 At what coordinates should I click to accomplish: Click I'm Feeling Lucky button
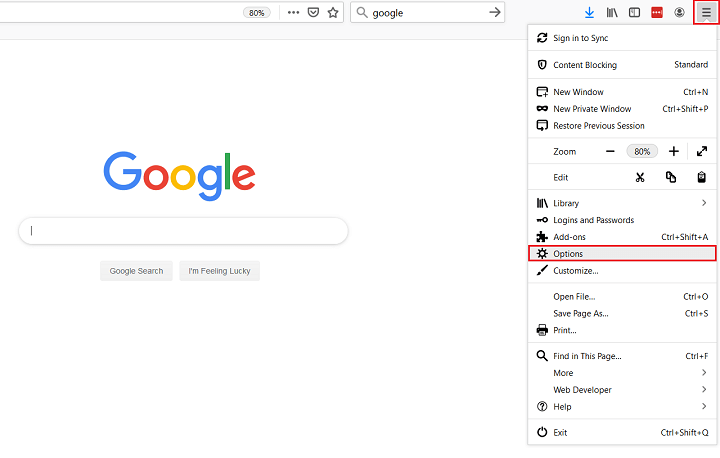click(x=219, y=271)
